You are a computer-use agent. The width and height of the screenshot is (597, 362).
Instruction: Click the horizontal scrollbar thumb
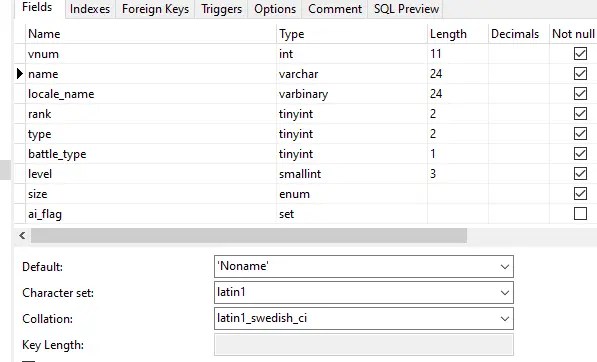pyautogui.click(x=249, y=236)
